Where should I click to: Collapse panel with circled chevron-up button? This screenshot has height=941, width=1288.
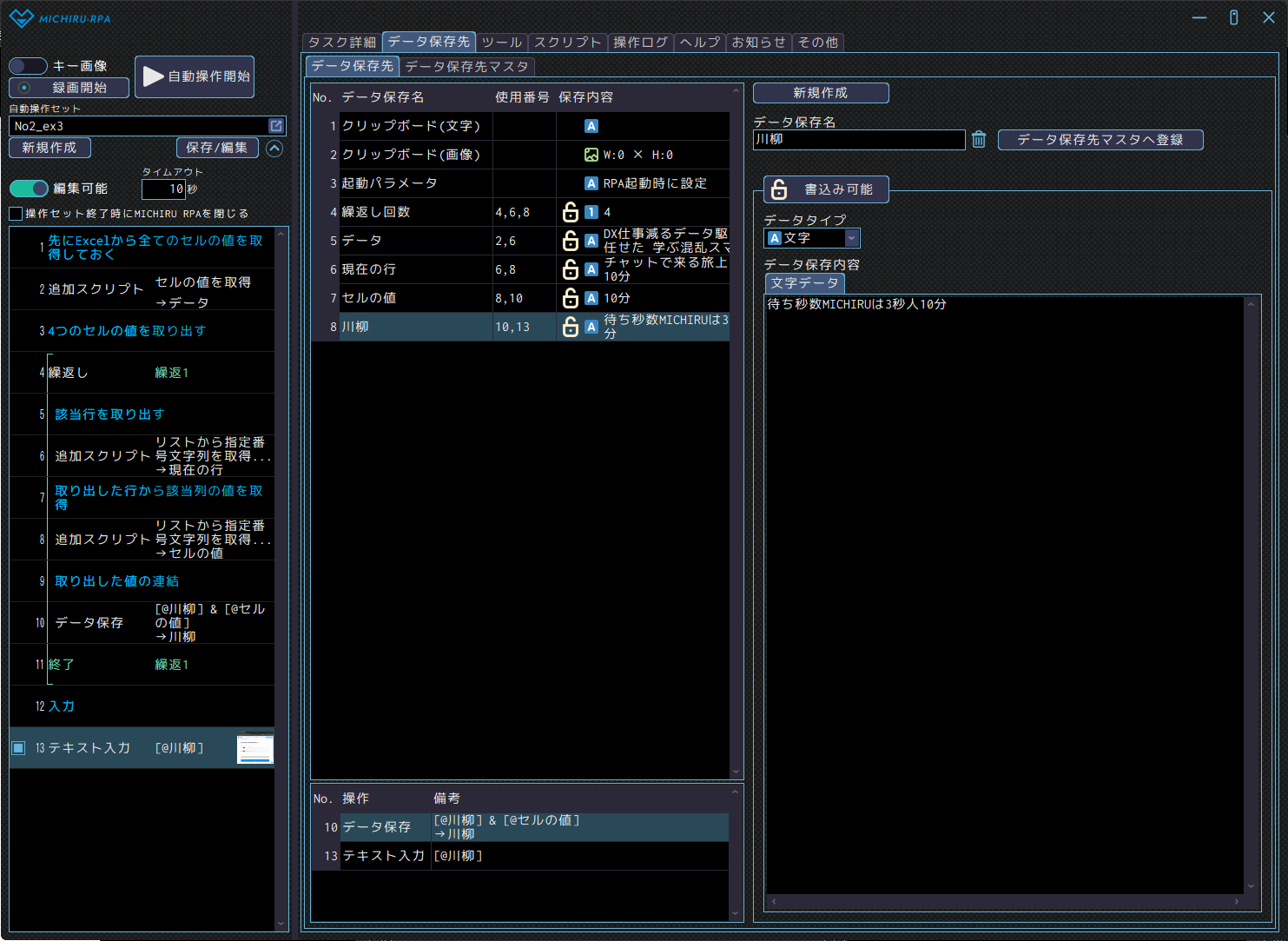pyautogui.click(x=274, y=149)
